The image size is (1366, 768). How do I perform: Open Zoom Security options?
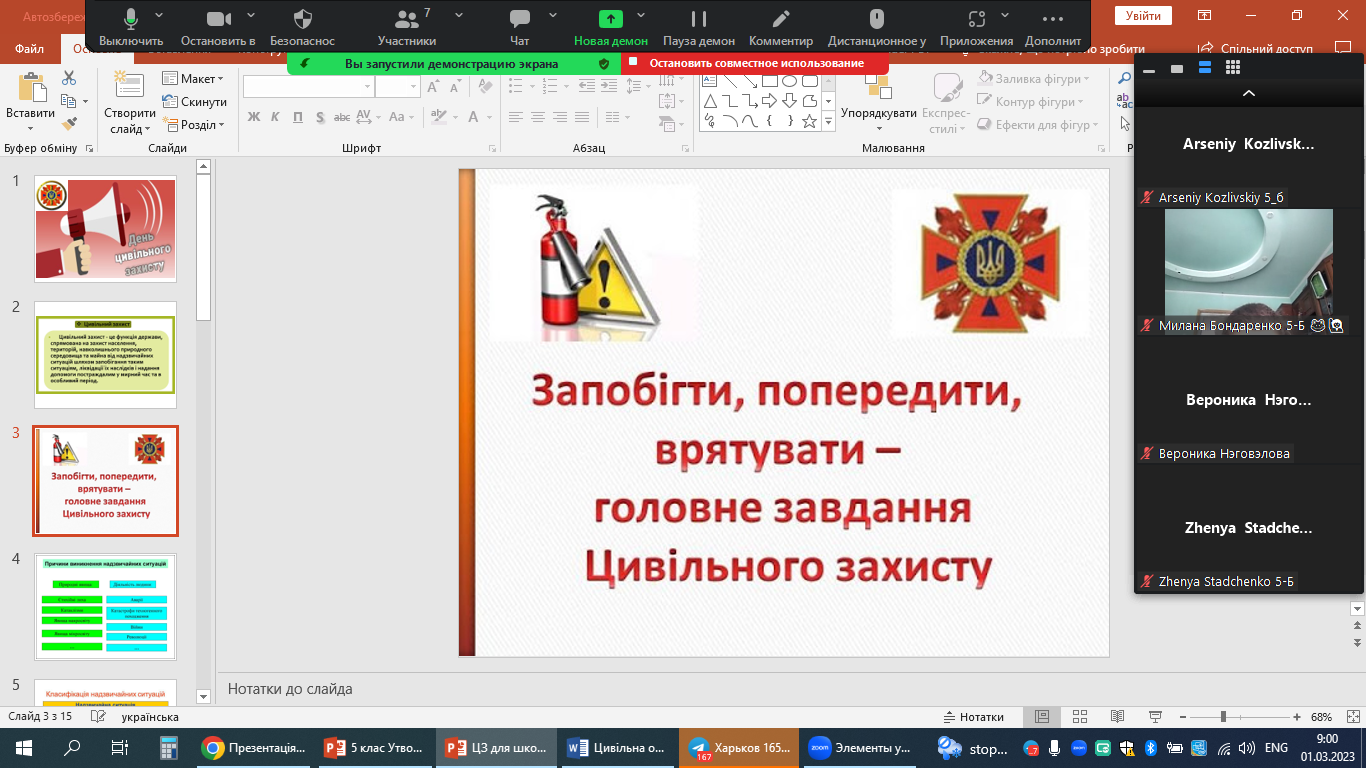pyautogui.click(x=303, y=26)
